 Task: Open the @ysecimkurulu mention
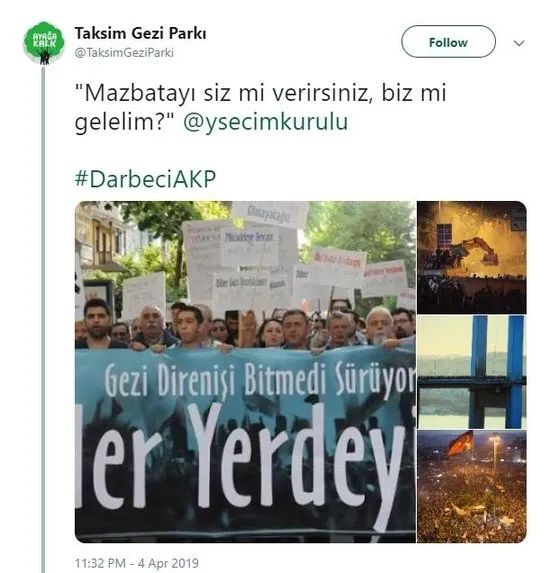265,122
